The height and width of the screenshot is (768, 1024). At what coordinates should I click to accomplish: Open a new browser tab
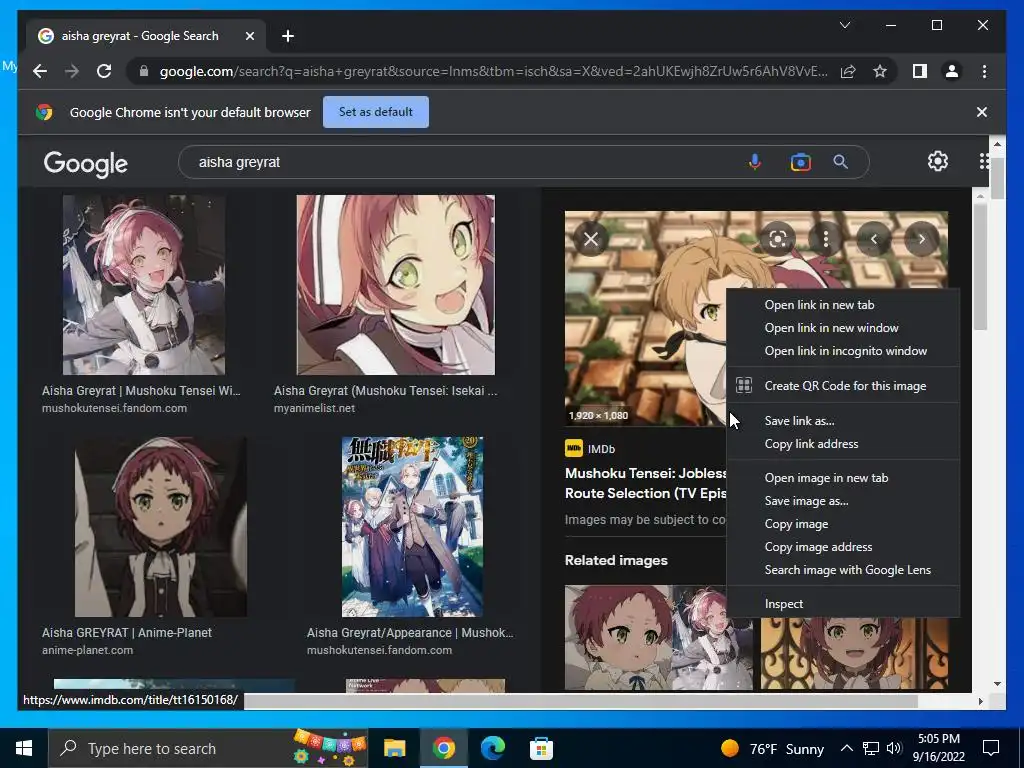(x=287, y=36)
